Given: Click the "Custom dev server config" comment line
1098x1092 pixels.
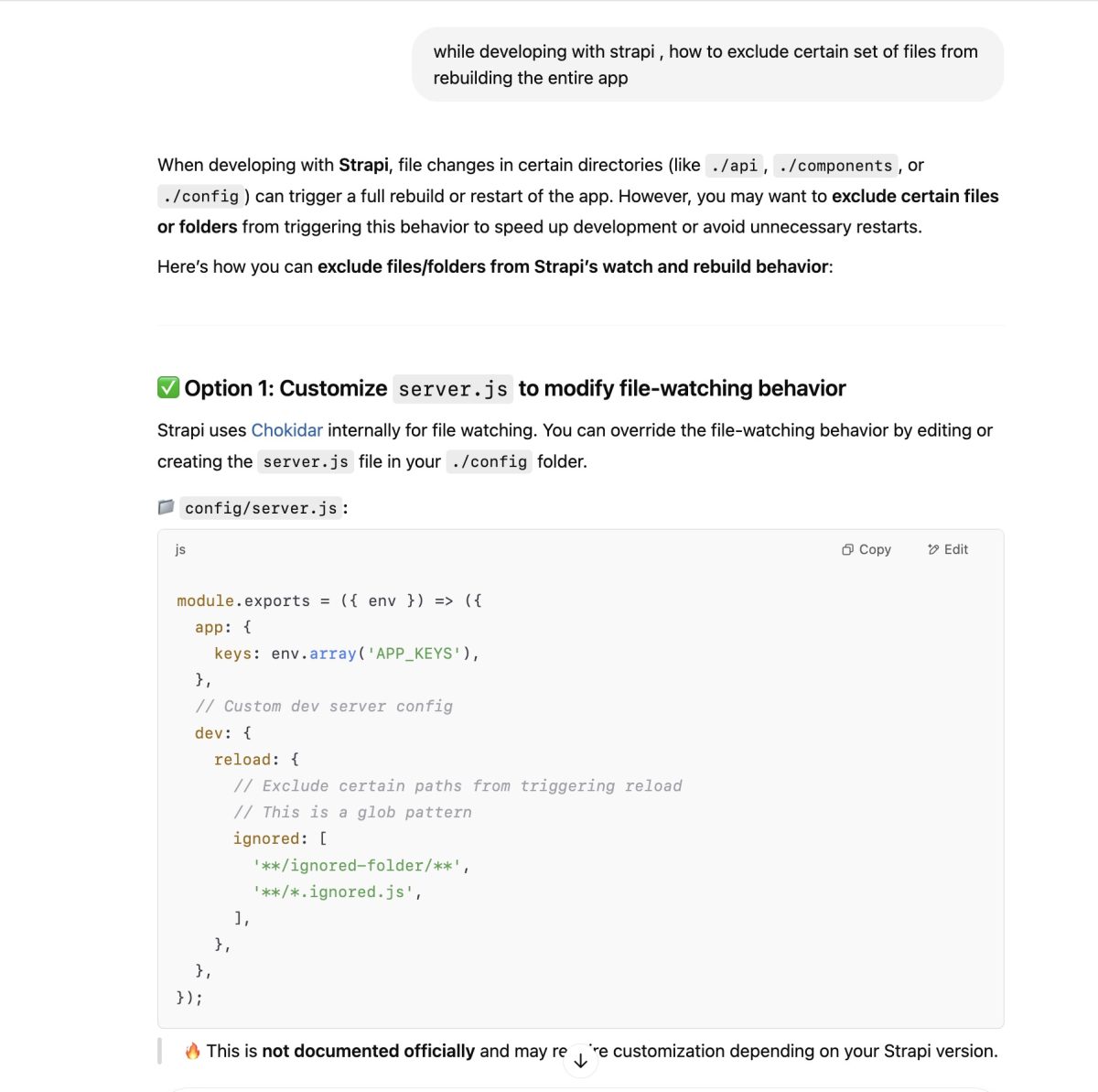Looking at the screenshot, I should tap(324, 706).
